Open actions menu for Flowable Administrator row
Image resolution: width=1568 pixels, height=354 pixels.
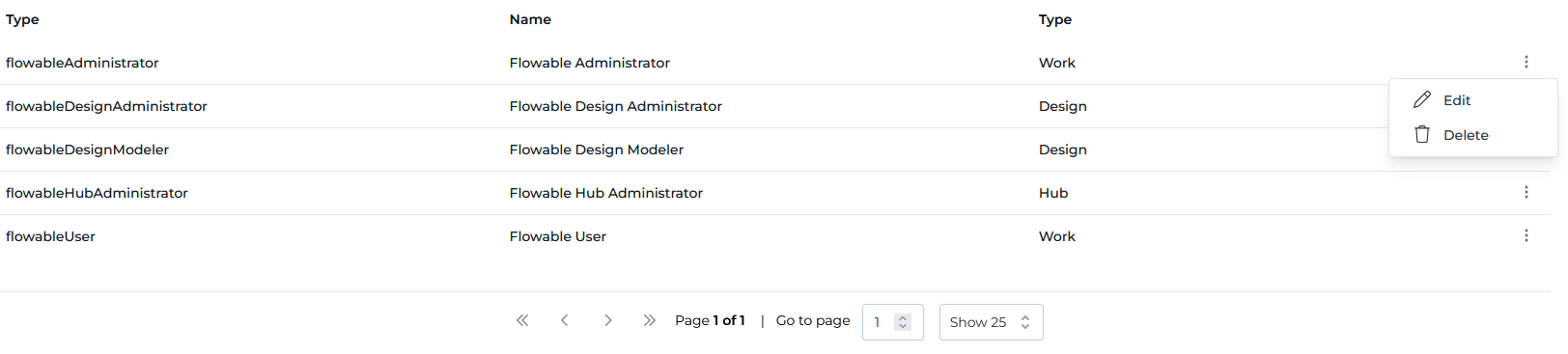click(1526, 62)
